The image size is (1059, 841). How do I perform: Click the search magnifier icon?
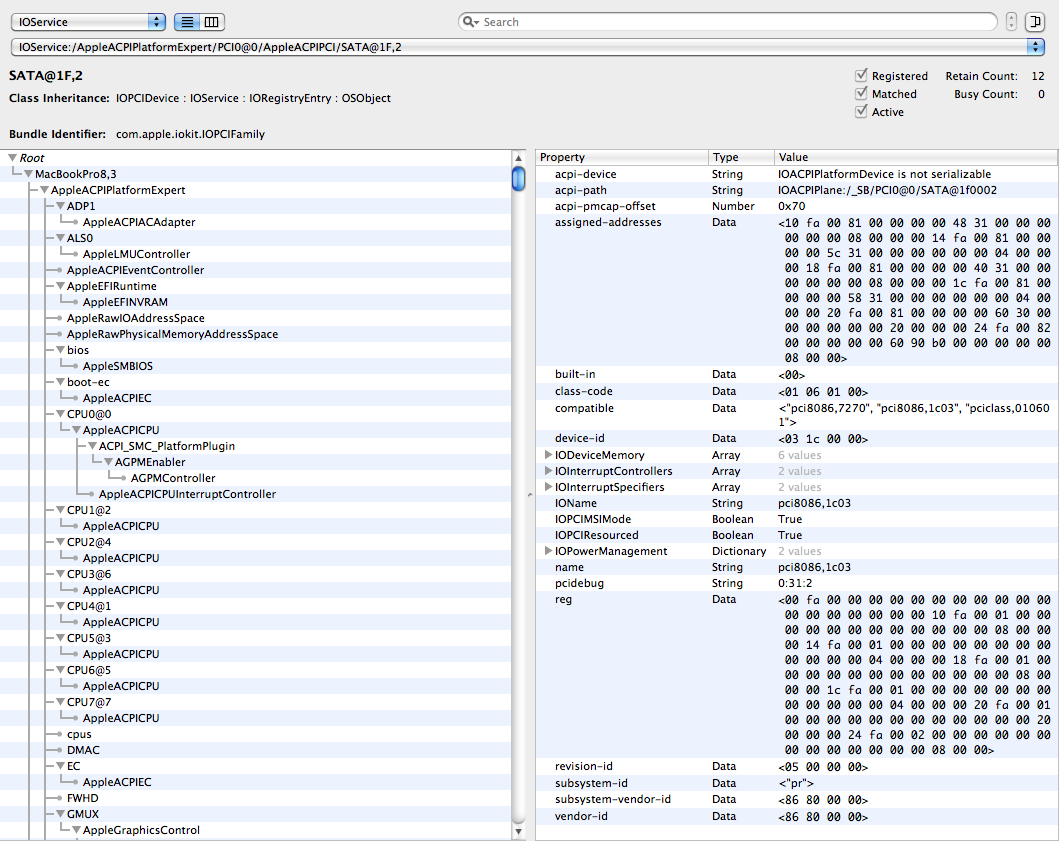(470, 22)
